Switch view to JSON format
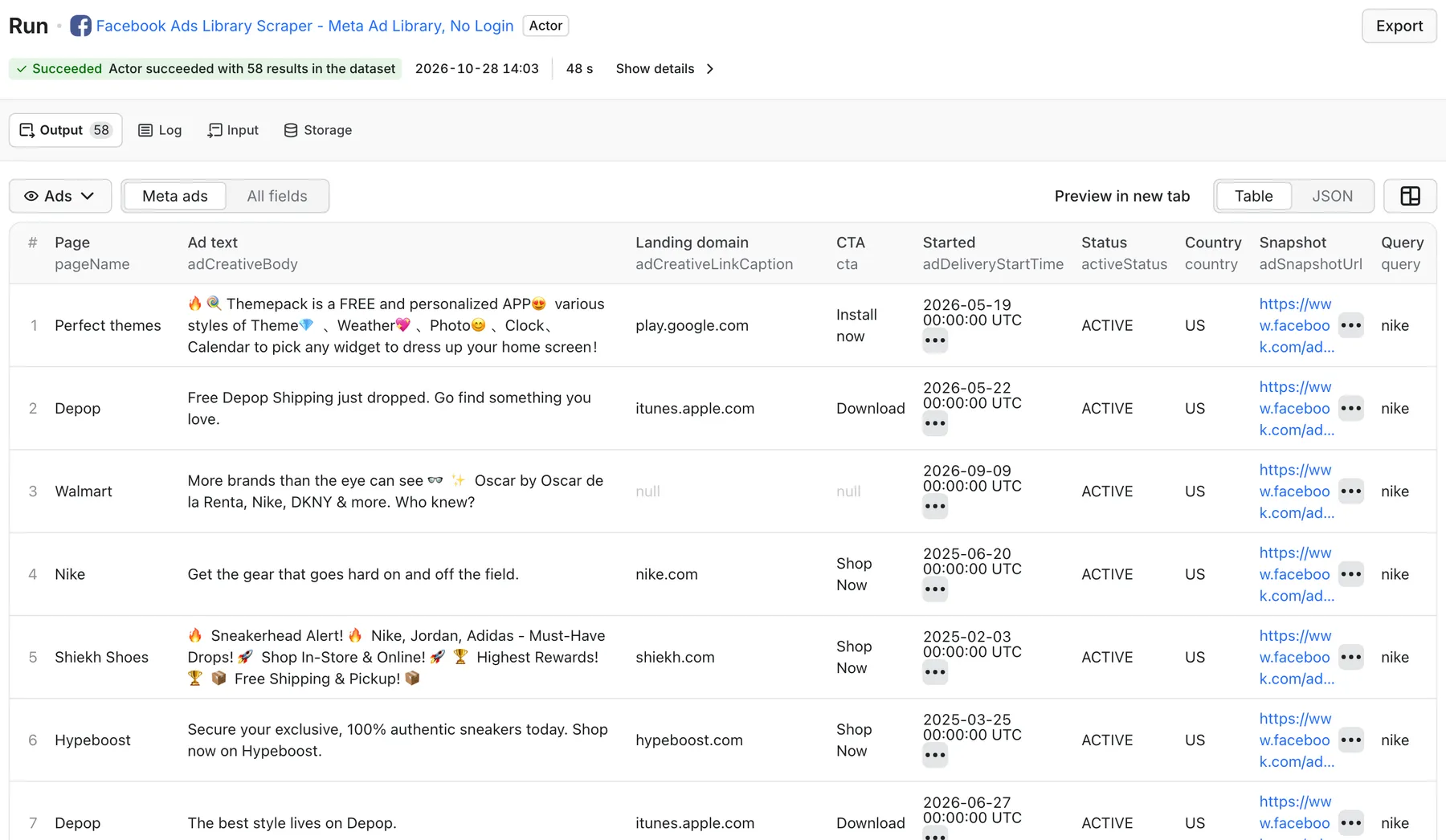Screen dimensions: 1446x840 tap(1332, 196)
